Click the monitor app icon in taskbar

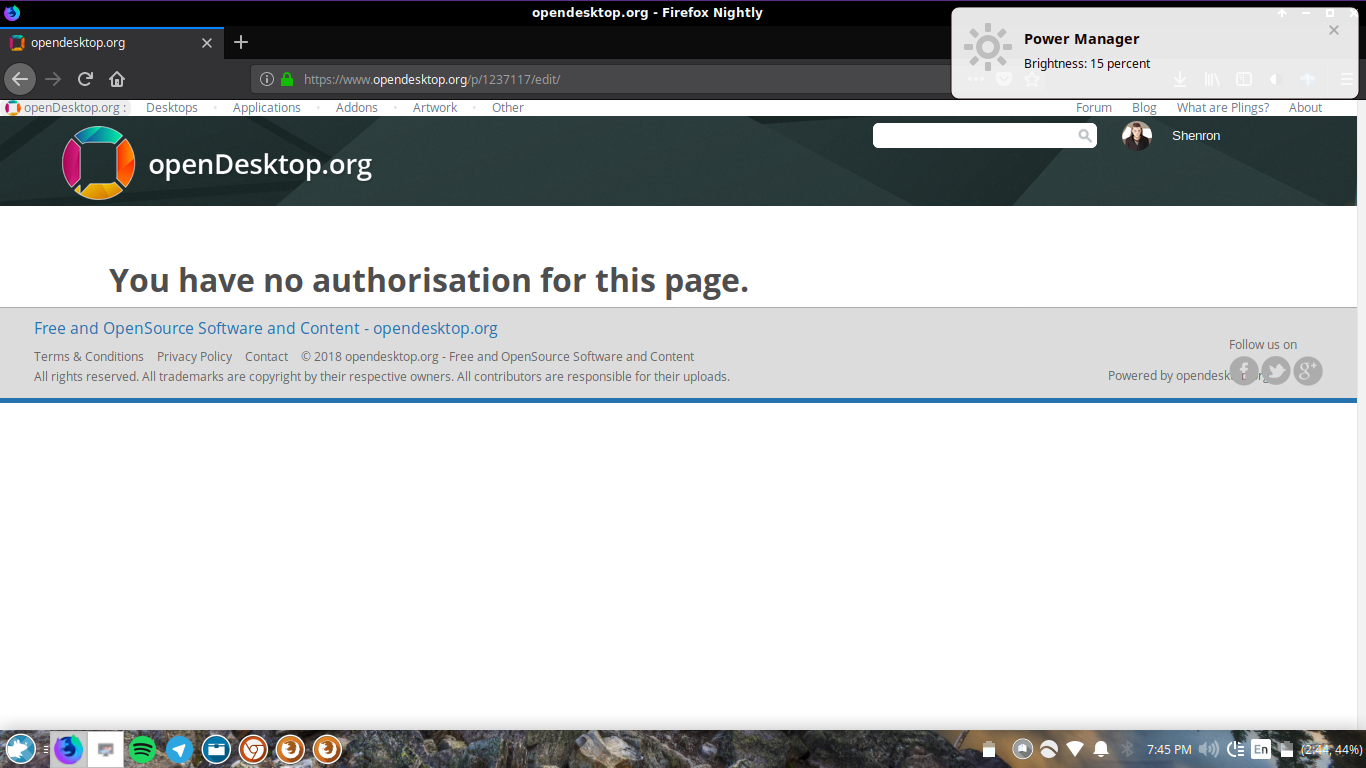[x=106, y=749]
